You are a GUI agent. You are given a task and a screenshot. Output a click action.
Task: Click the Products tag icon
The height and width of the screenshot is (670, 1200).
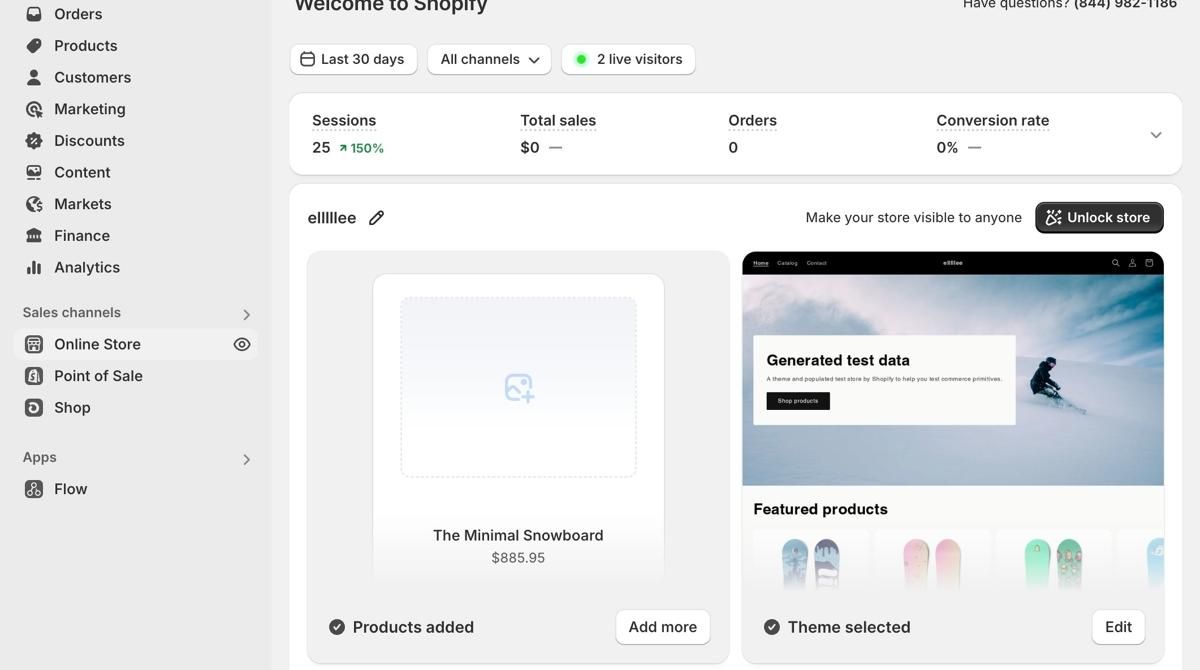(x=34, y=46)
